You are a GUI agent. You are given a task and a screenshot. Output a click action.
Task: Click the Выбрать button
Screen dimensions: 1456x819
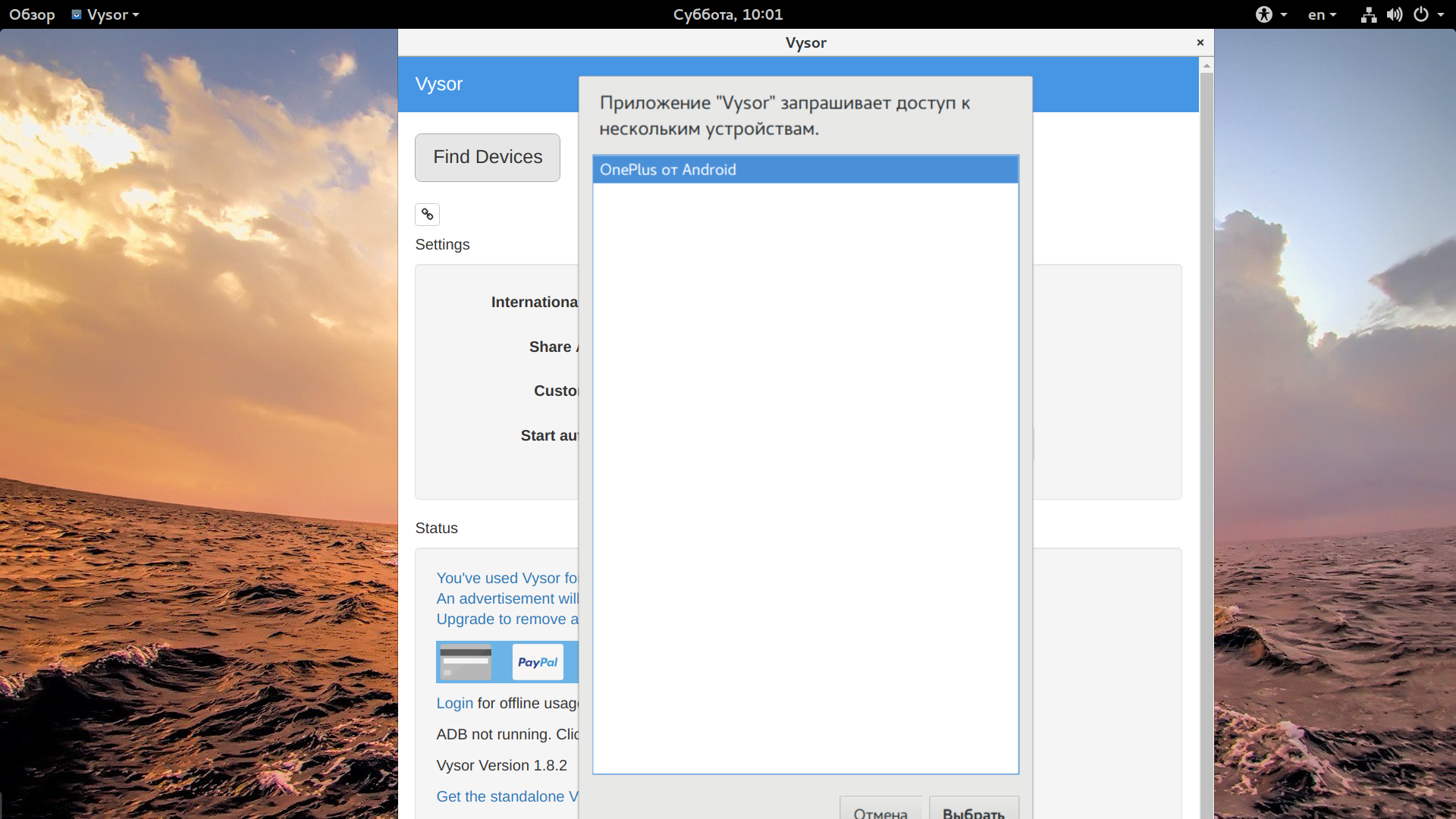click(974, 808)
